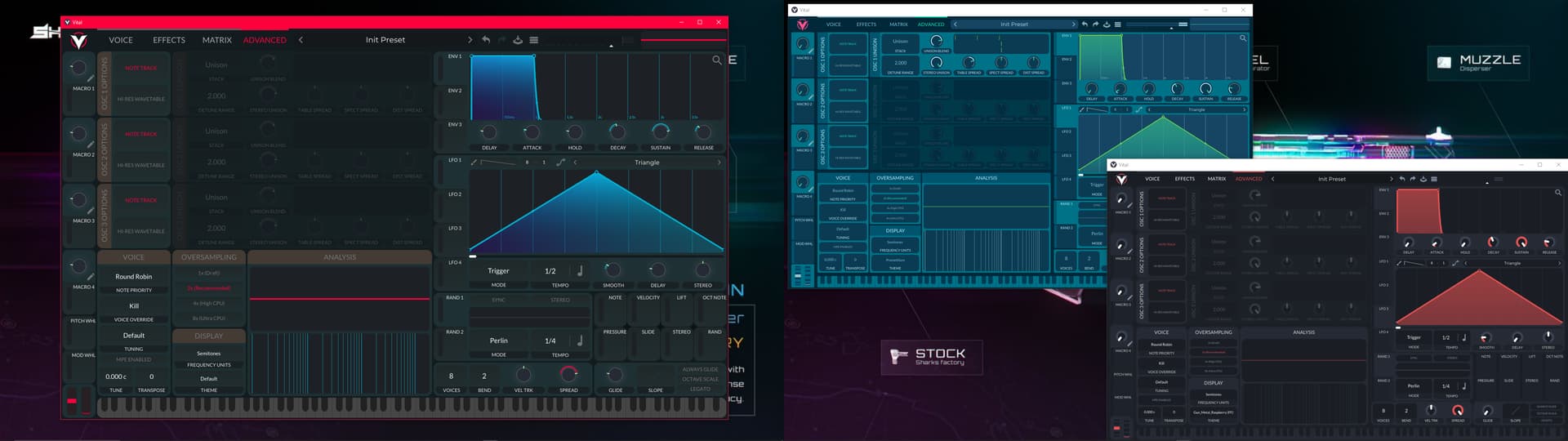Click the LFO paint brush icon in left window
1568x441 pixels.
tap(474, 163)
